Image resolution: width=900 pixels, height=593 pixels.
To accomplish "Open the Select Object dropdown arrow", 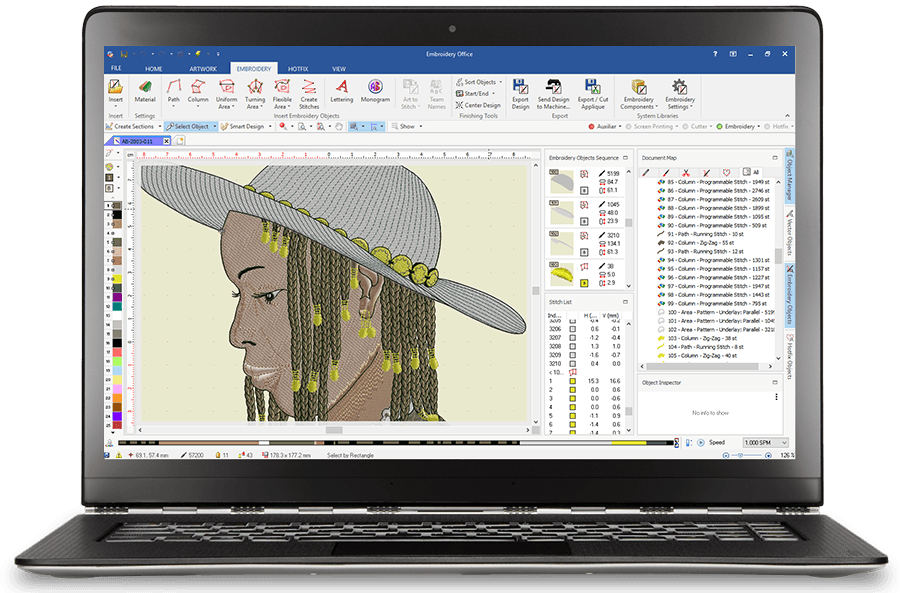I will point(215,126).
